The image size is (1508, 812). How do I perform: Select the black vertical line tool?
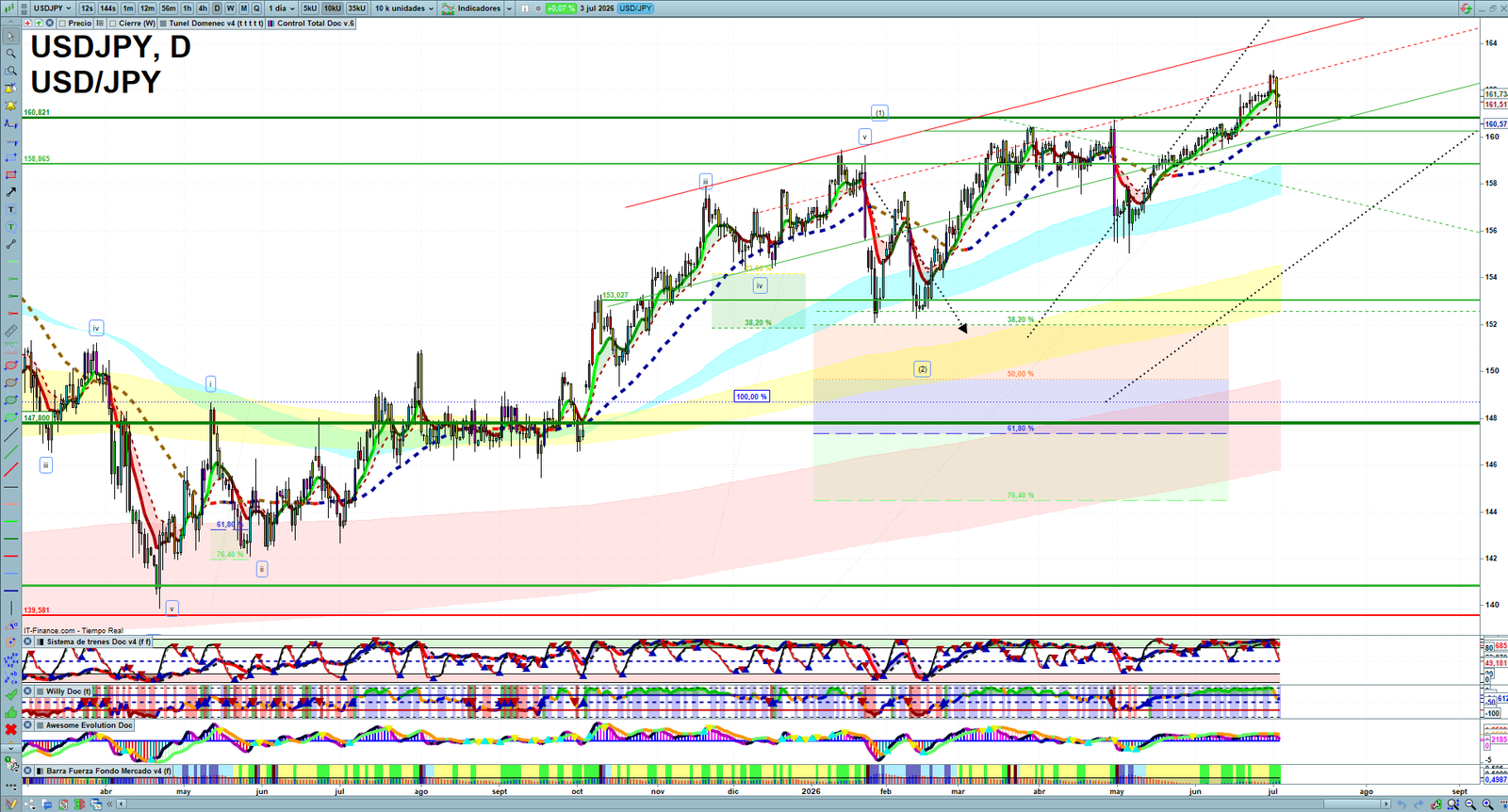click(10, 608)
